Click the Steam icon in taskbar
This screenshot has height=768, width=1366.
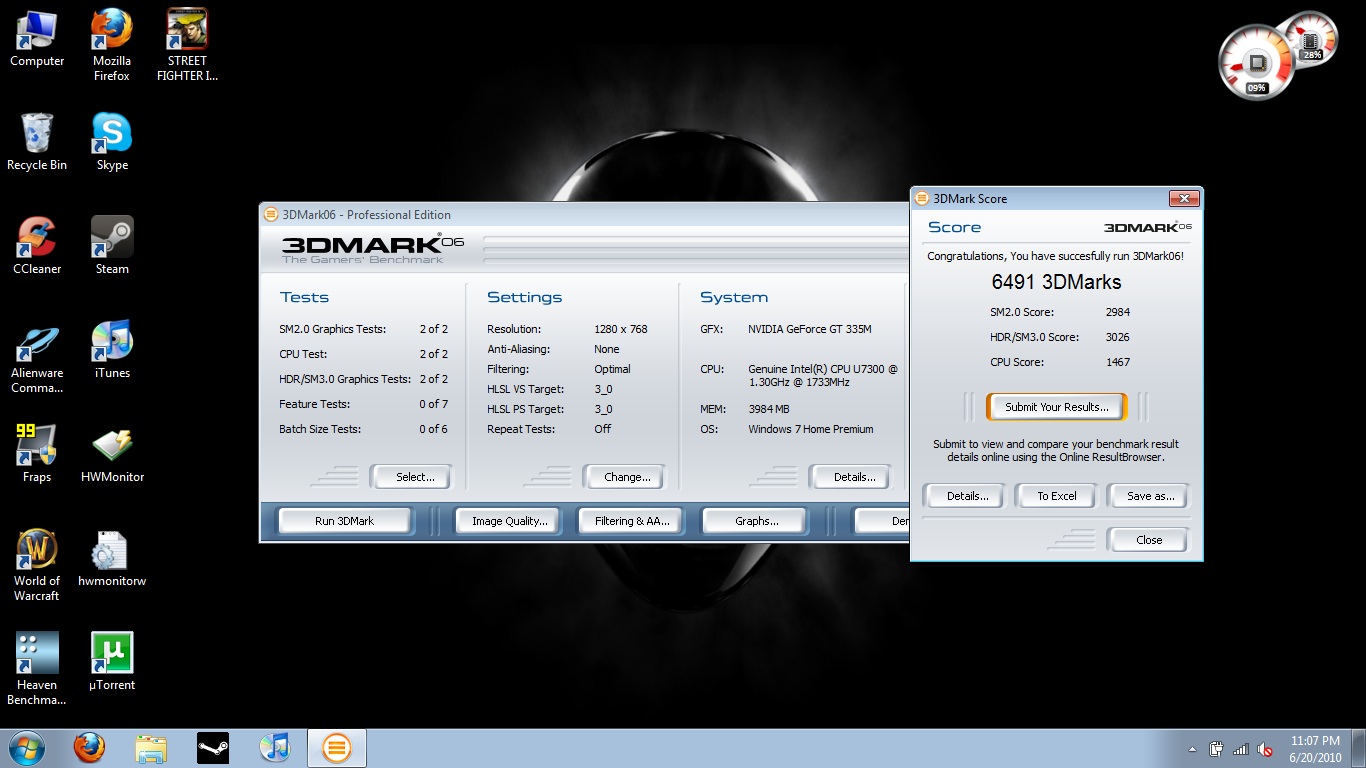coord(213,748)
